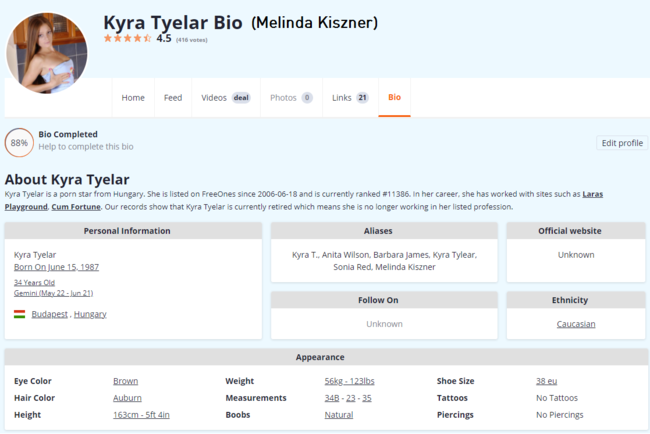Click the 'Ethnicity' panel header
The width and height of the screenshot is (650, 434).
(576, 300)
